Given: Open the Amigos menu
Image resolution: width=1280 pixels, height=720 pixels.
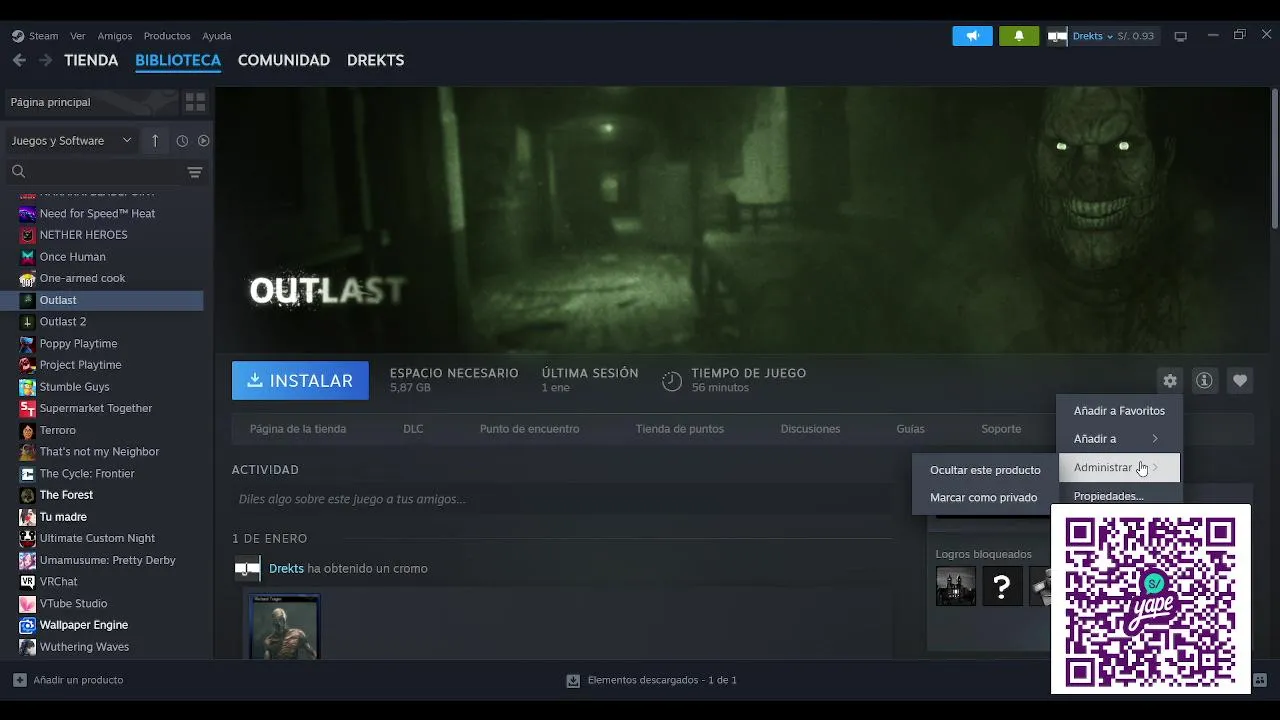Looking at the screenshot, I should pos(115,36).
